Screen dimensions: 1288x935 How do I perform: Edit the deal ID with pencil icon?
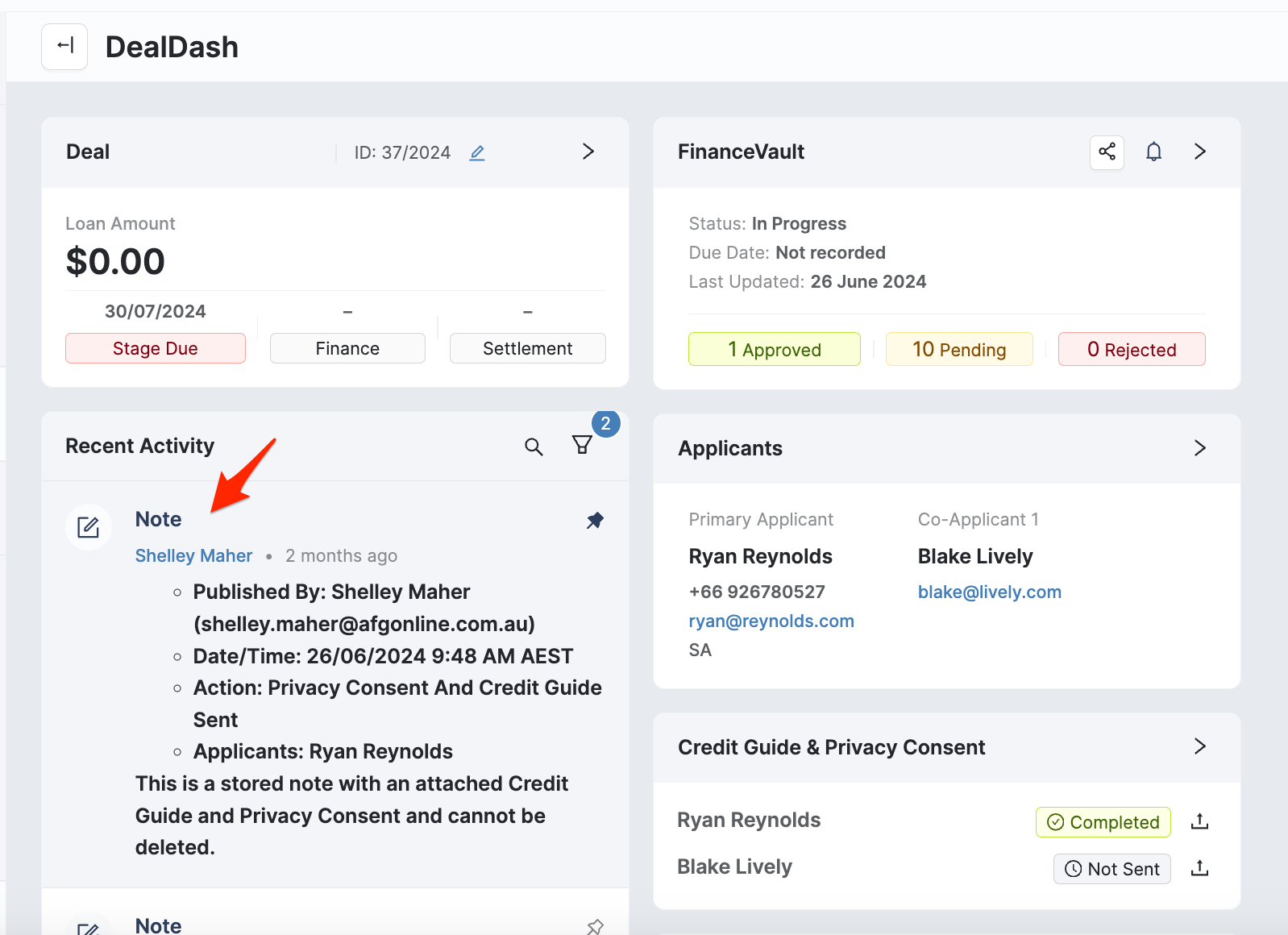pos(477,152)
